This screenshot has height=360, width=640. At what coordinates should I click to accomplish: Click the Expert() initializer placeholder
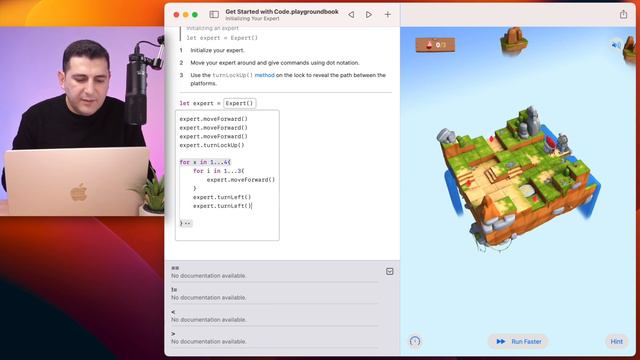coord(240,103)
